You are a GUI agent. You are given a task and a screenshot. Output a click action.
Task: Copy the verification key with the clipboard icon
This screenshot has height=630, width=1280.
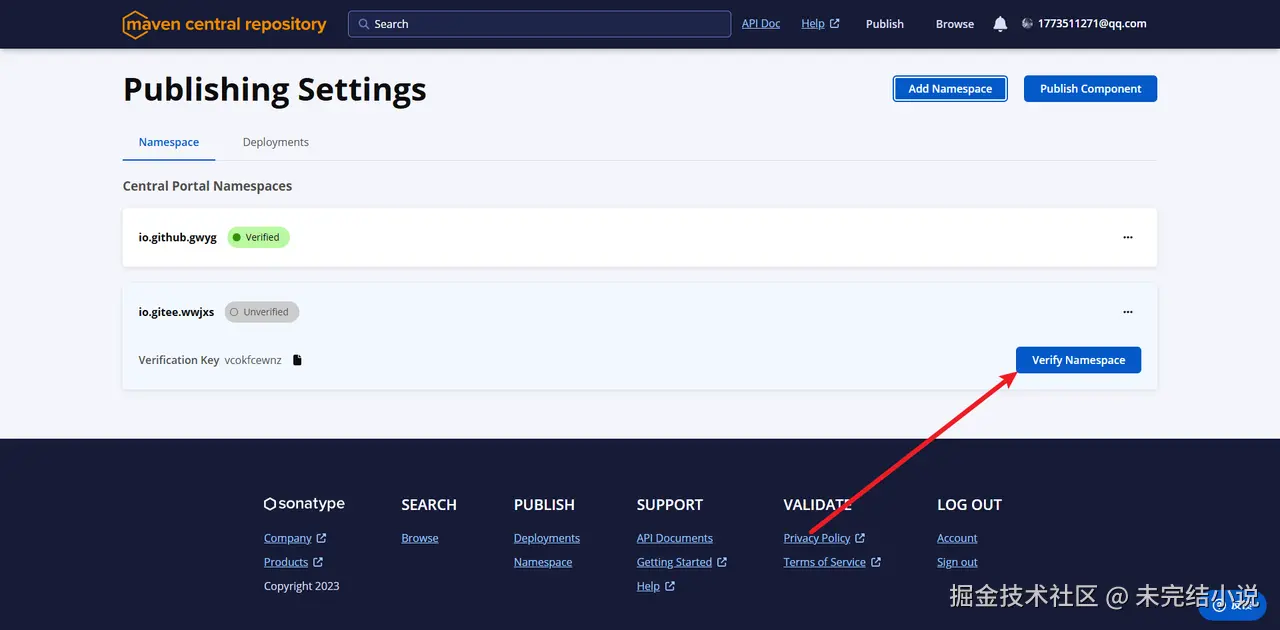click(297, 360)
